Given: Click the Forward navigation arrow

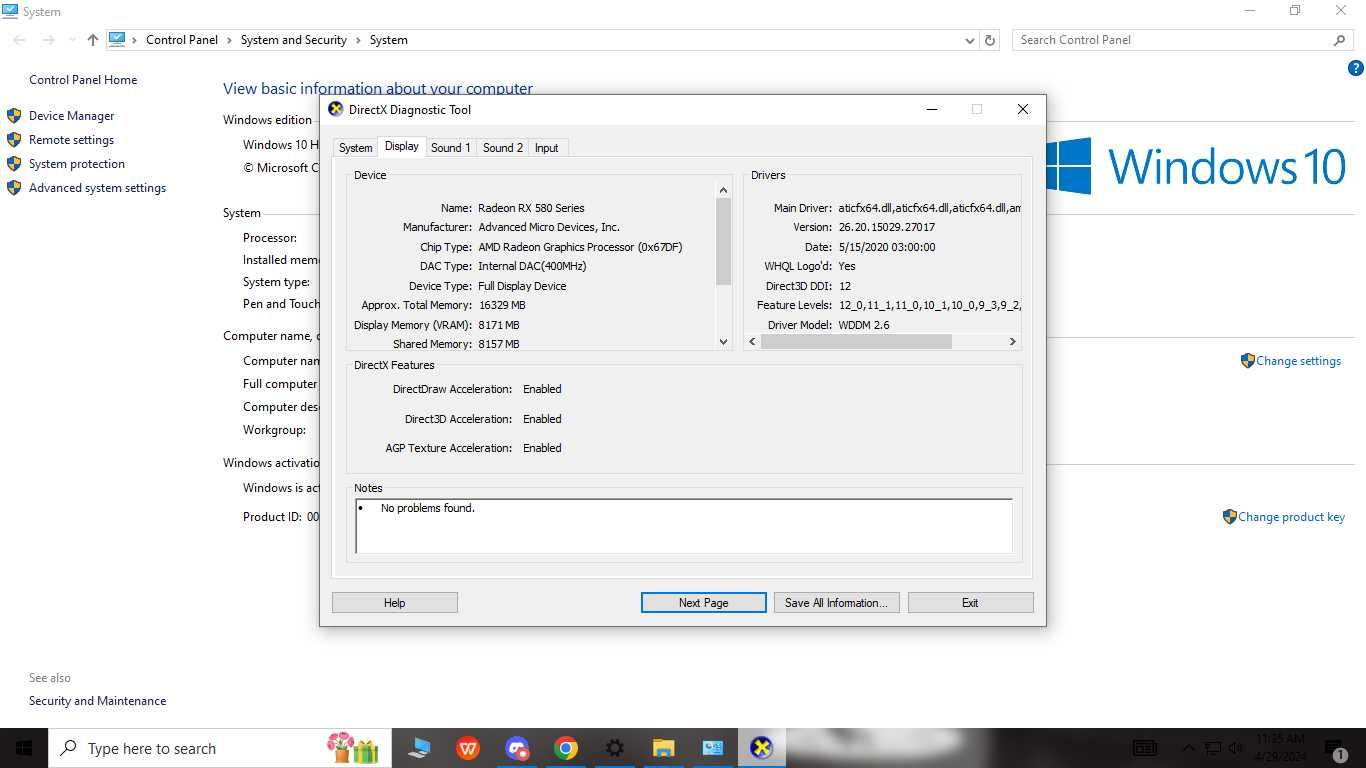Looking at the screenshot, I should (x=48, y=40).
